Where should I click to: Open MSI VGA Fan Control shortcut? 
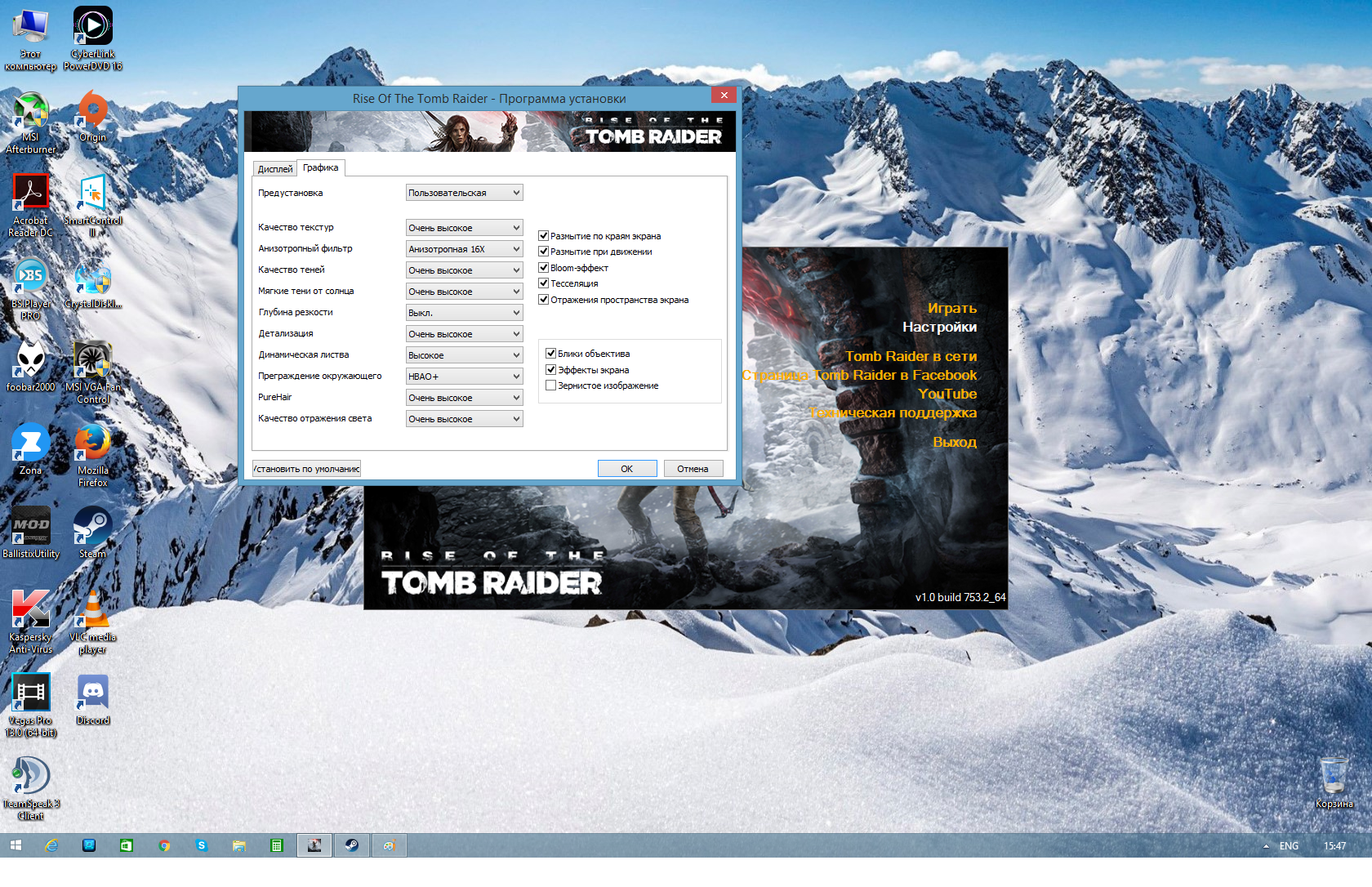click(93, 372)
